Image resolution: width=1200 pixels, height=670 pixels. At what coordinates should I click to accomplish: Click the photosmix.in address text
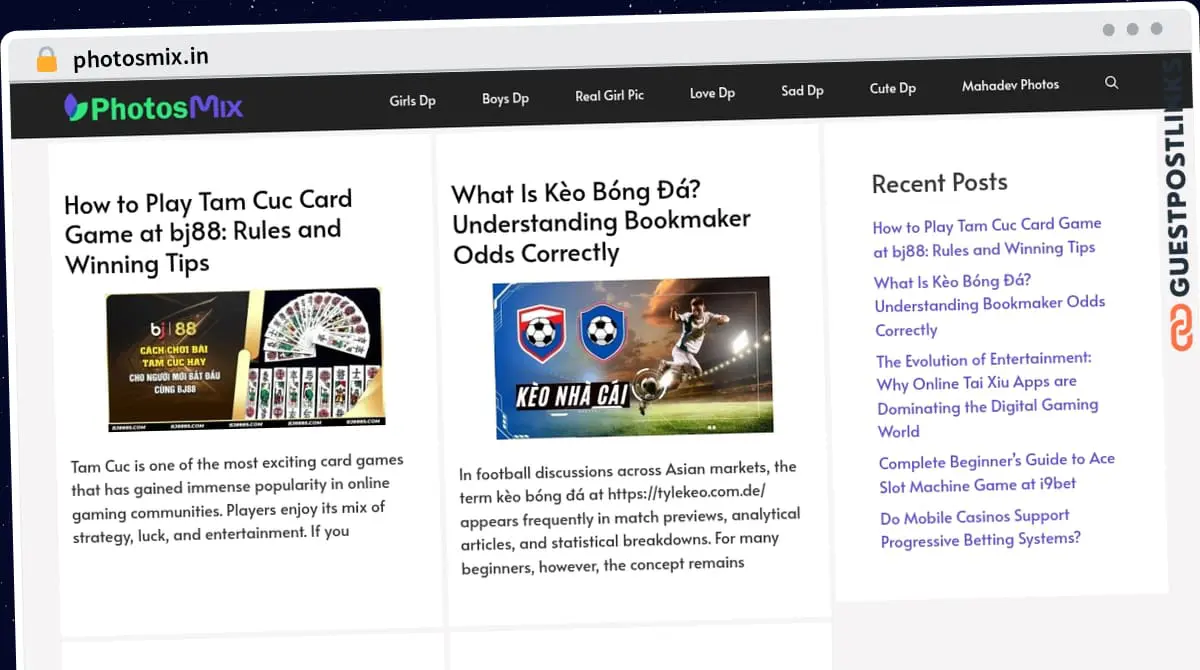(141, 57)
